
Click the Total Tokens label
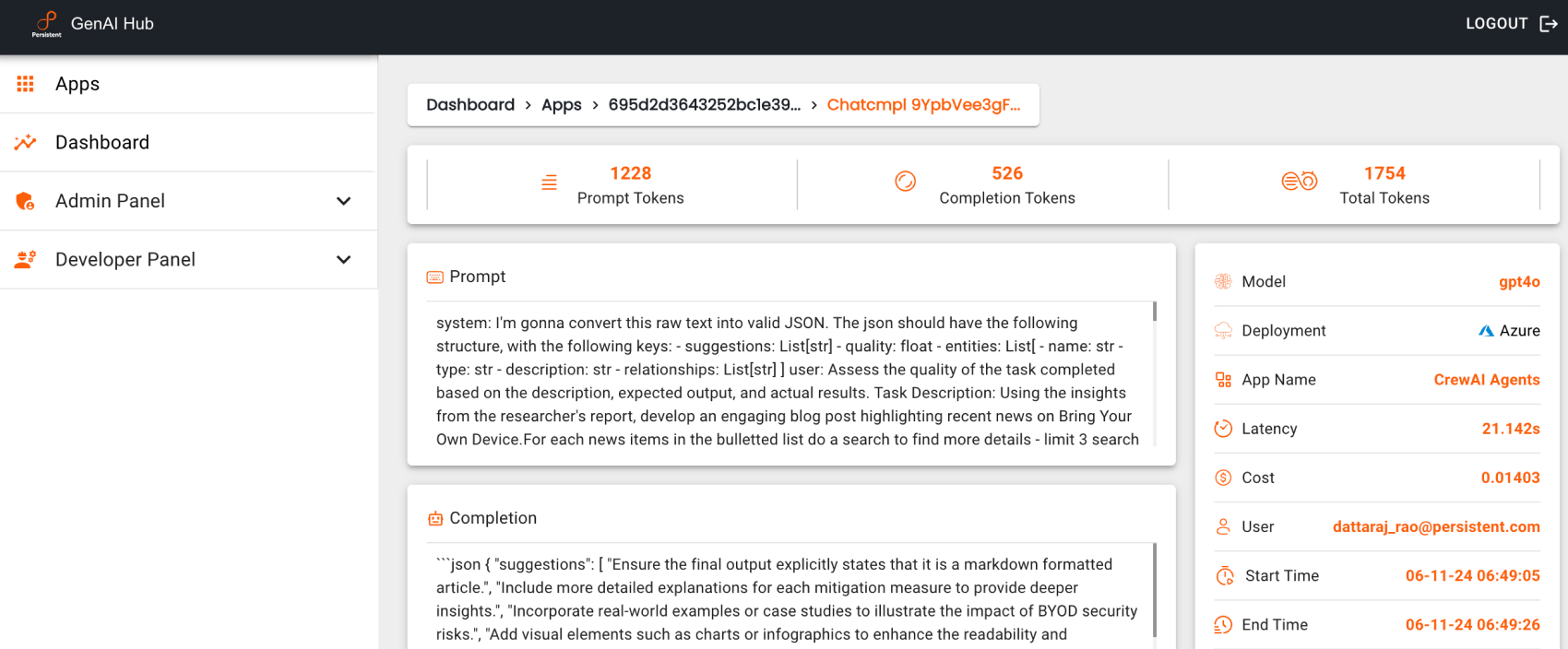(1384, 198)
